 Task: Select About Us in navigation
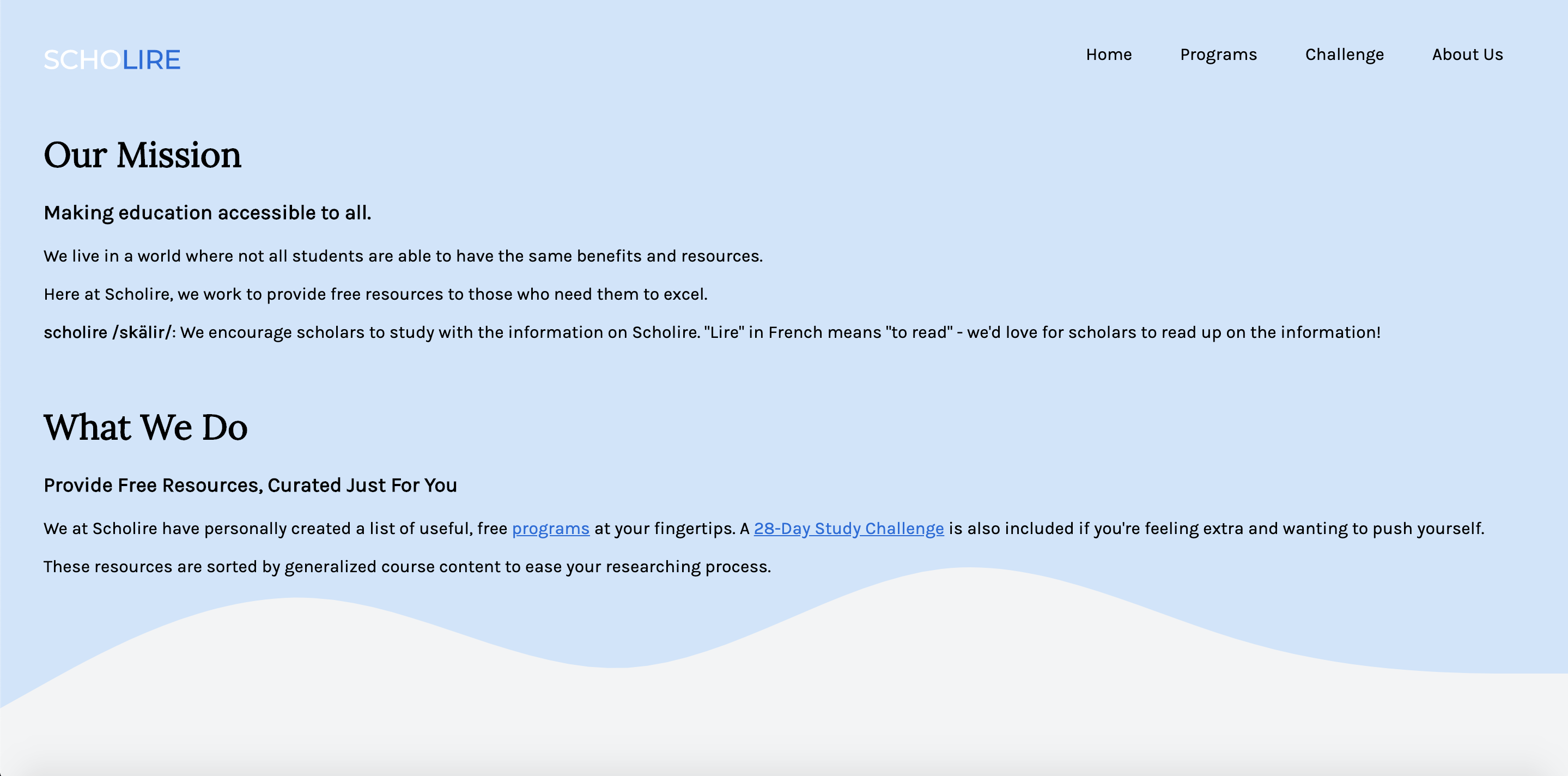pyautogui.click(x=1467, y=54)
